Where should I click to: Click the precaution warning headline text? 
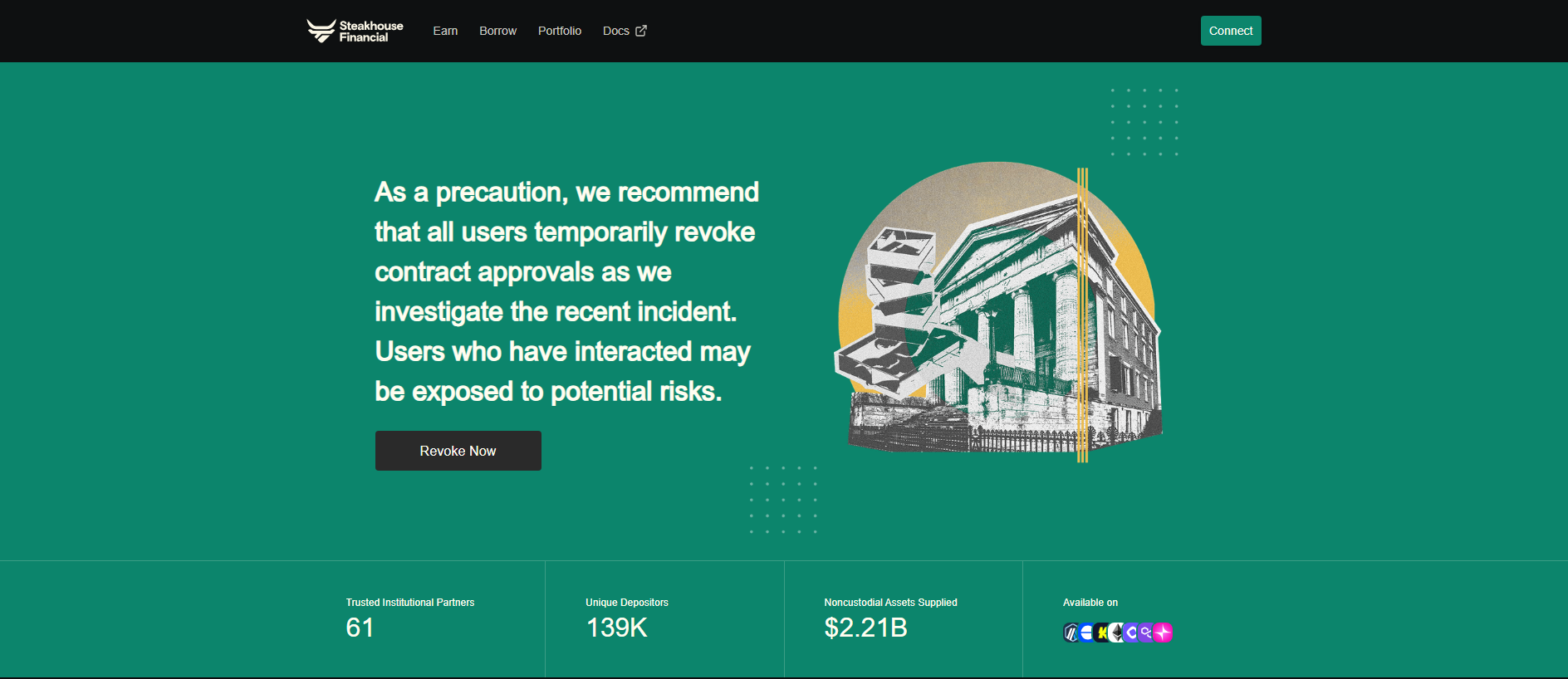566,291
